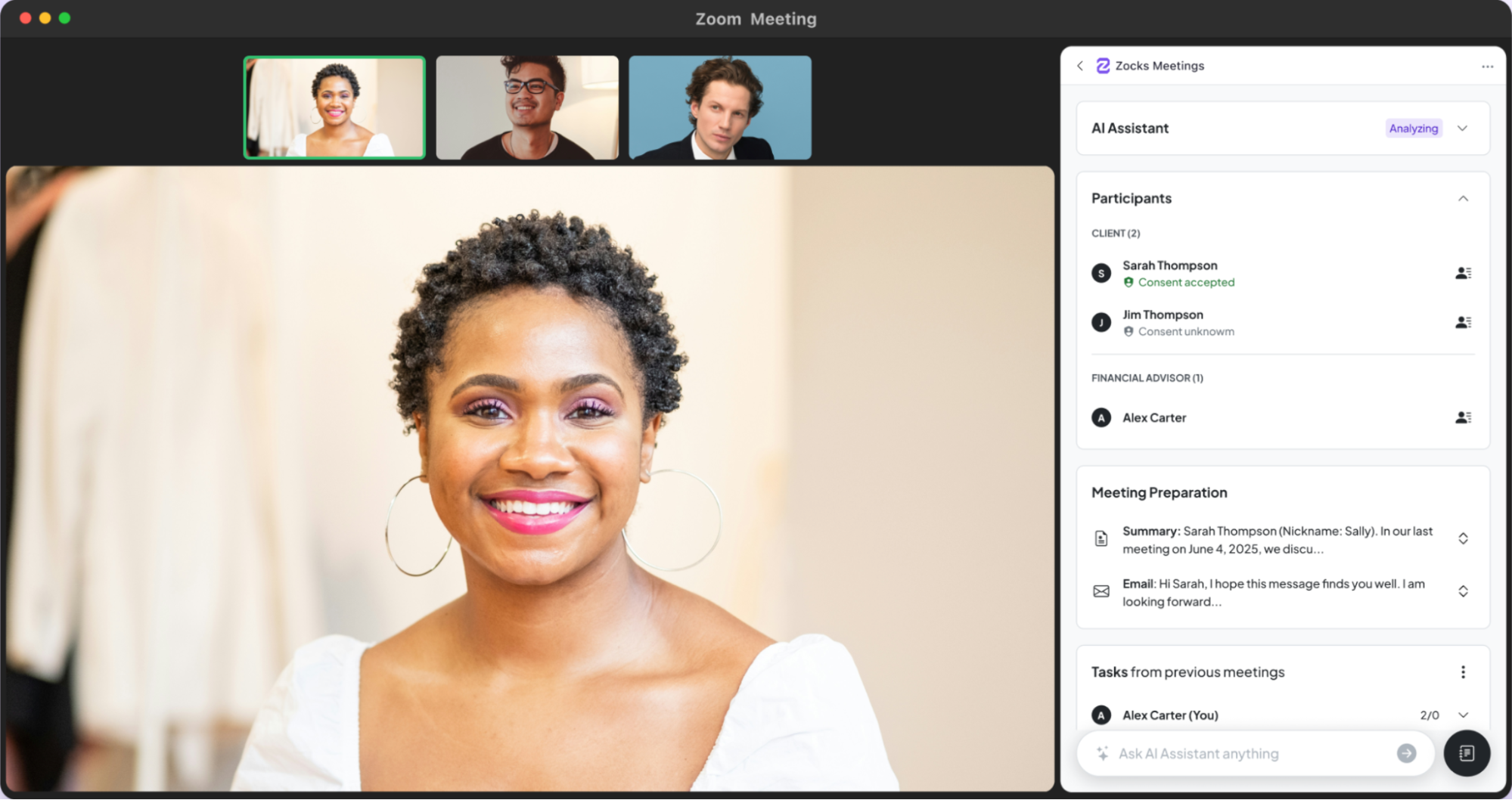Click the Ask AI Assistant input field
This screenshot has width=1512, height=800.
1256,754
